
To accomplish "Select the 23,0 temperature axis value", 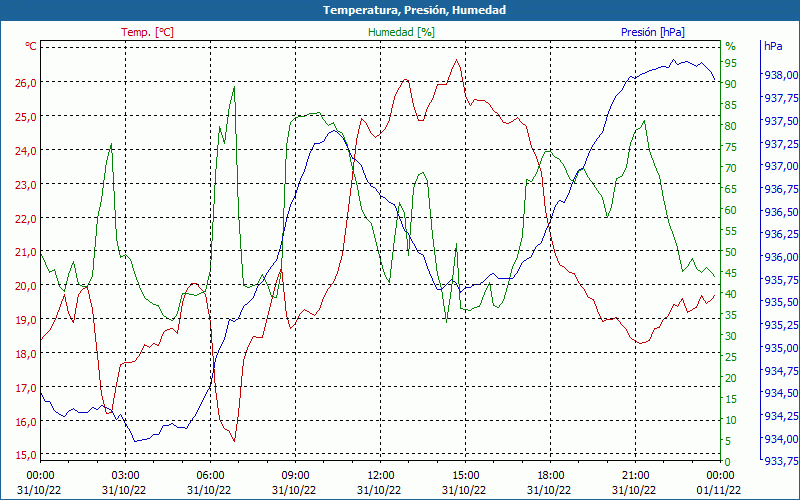I will pos(27,184).
